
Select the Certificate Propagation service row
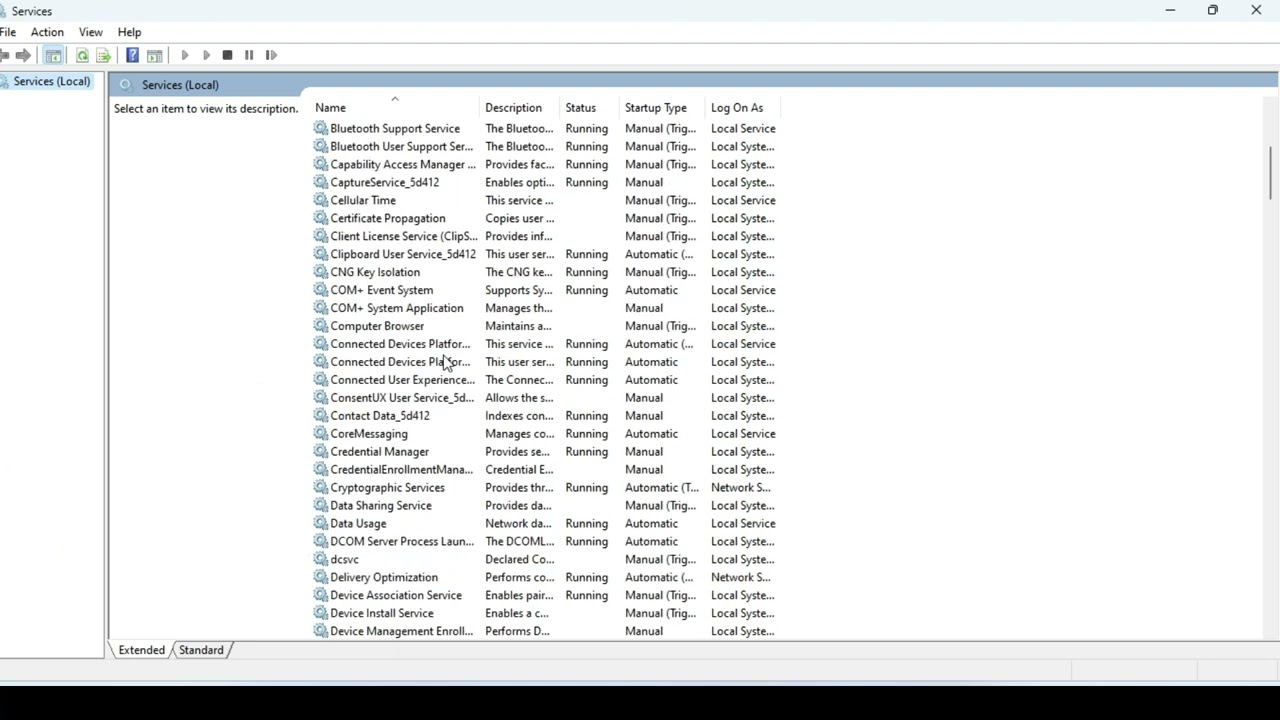545,218
